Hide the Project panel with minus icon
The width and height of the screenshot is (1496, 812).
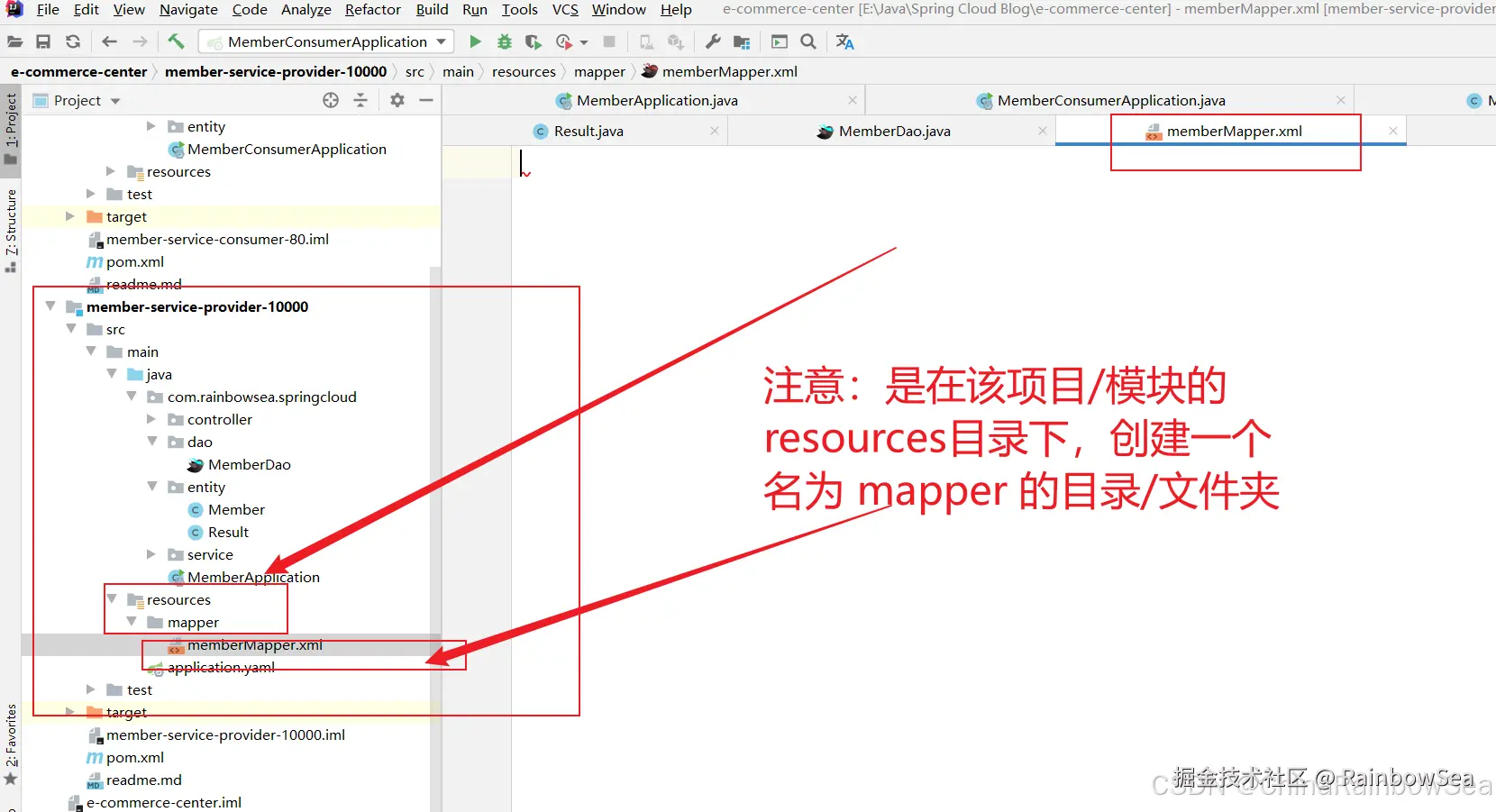click(426, 100)
